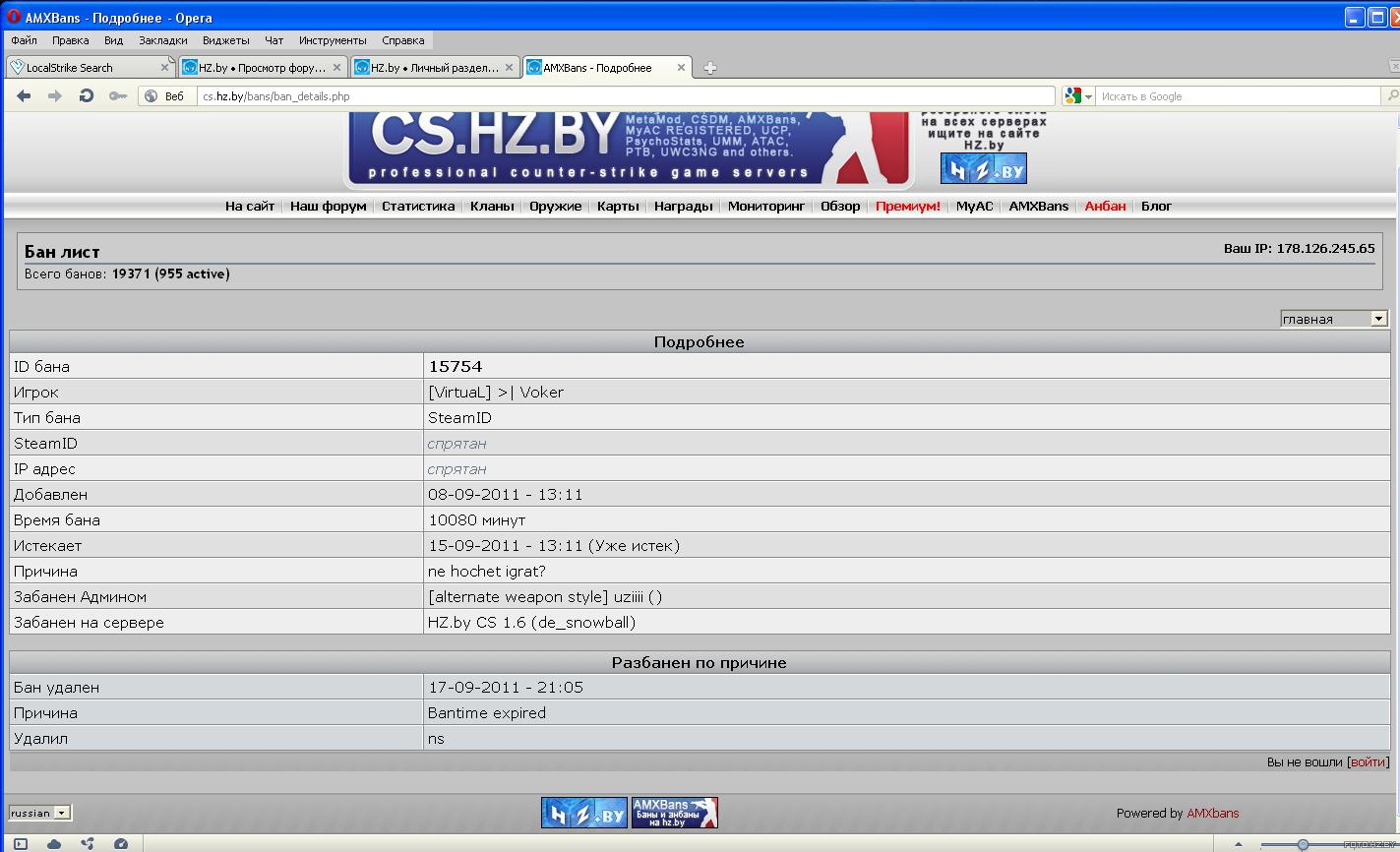Toggle Opera Turbo speedometer icon
This screenshot has width=1400, height=852.
click(121, 843)
